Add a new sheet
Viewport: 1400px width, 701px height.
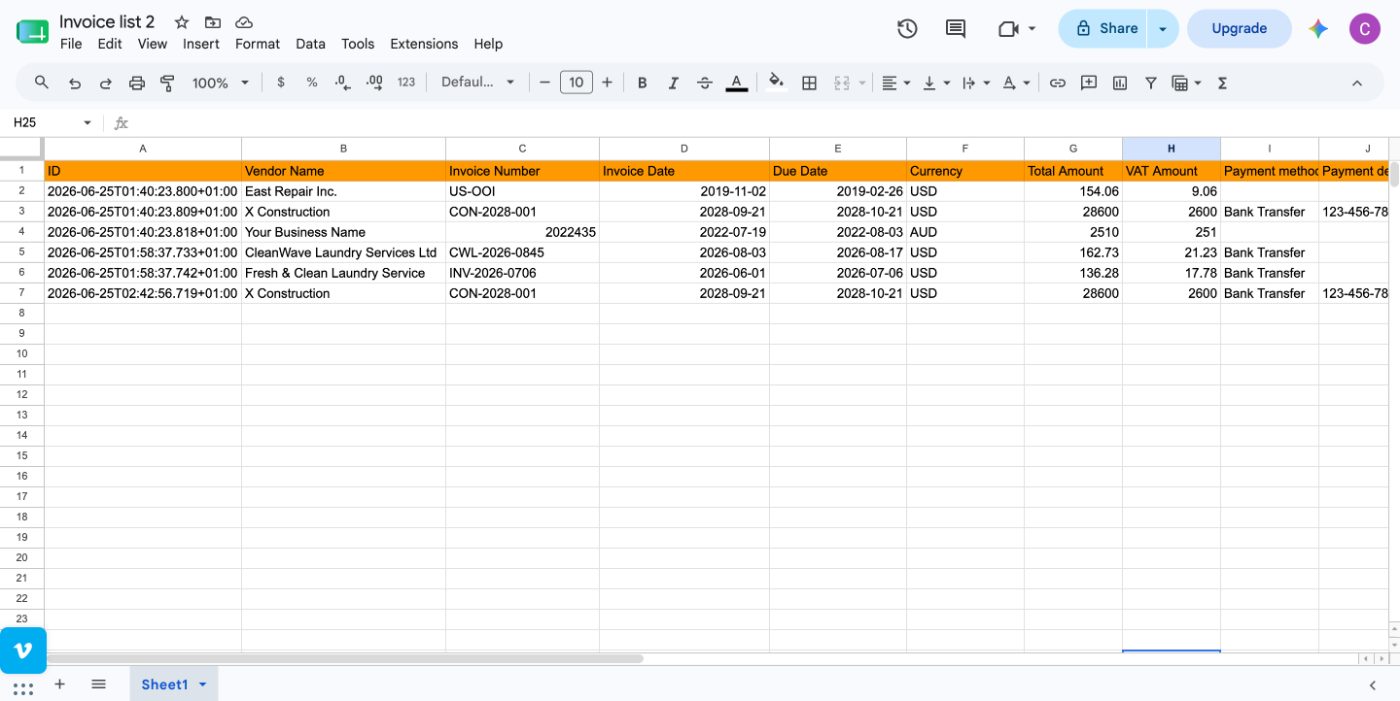pos(59,684)
